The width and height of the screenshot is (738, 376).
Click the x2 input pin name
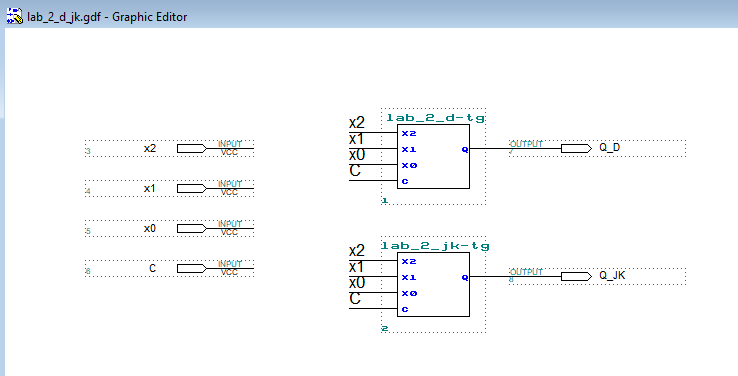click(150, 148)
